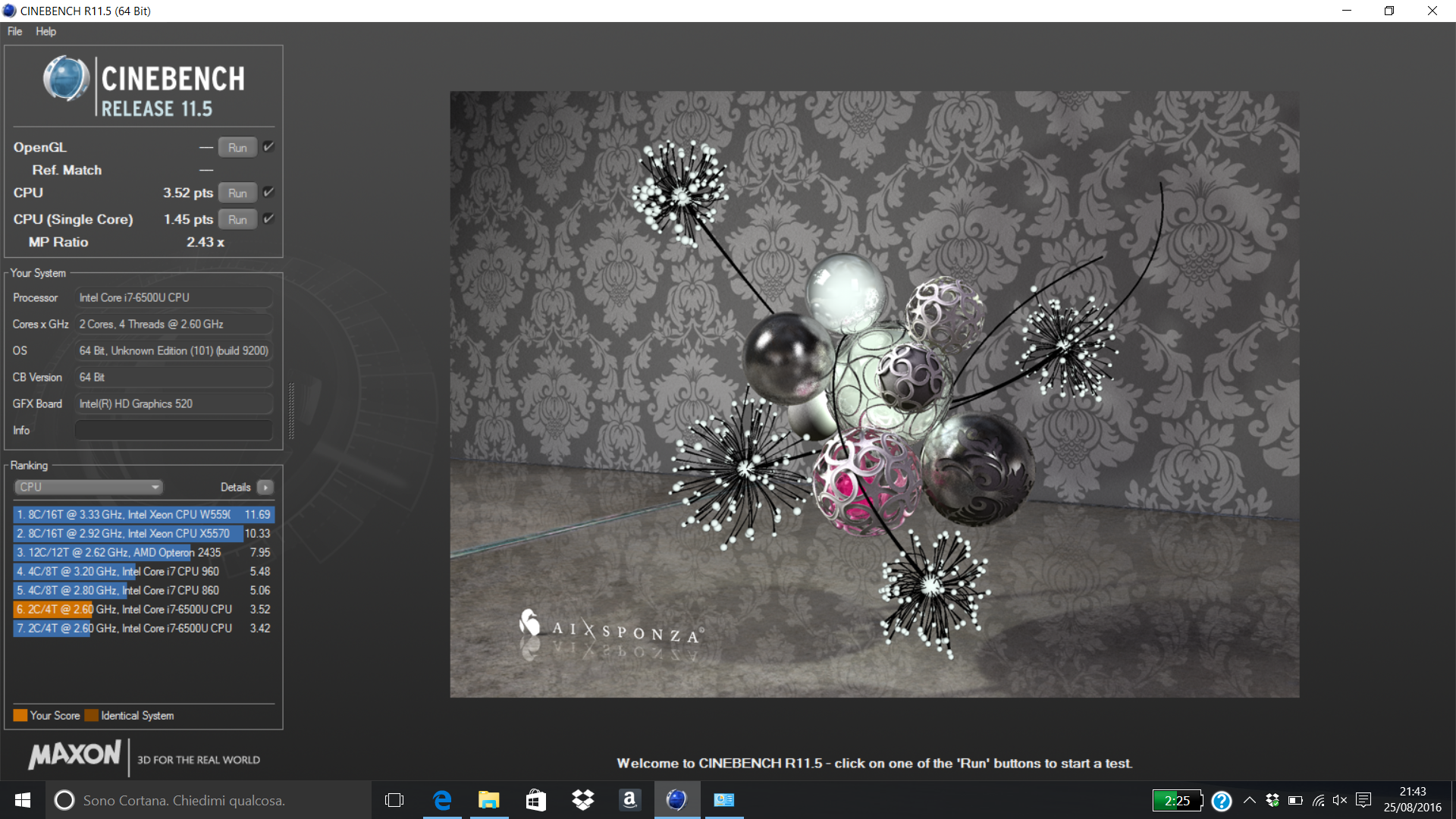
Task: Click the Cortana circle icon
Action: pos(64,800)
